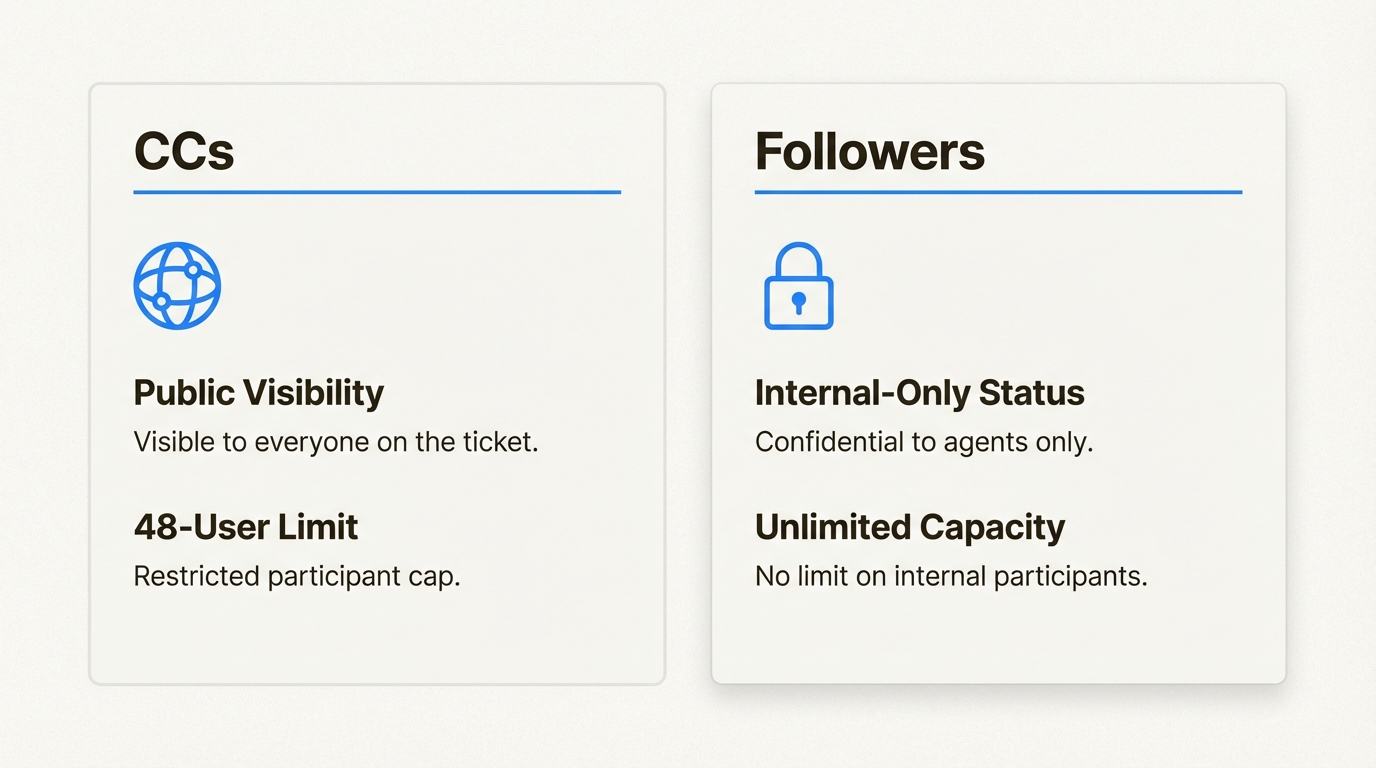Click the globe icon in the CCs card

coord(177,285)
